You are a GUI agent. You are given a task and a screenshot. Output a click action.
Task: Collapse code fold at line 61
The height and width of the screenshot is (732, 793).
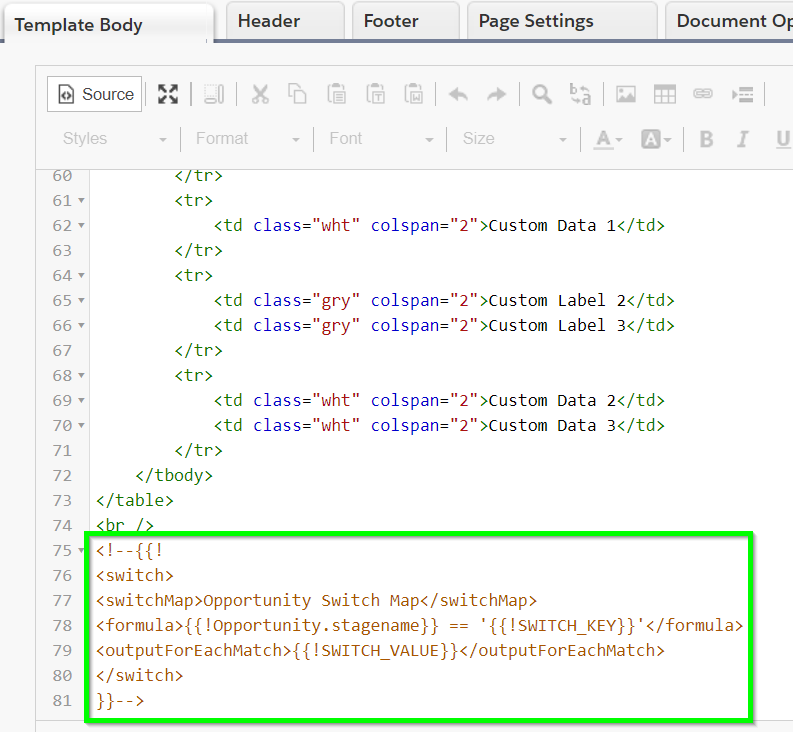pyautogui.click(x=81, y=201)
